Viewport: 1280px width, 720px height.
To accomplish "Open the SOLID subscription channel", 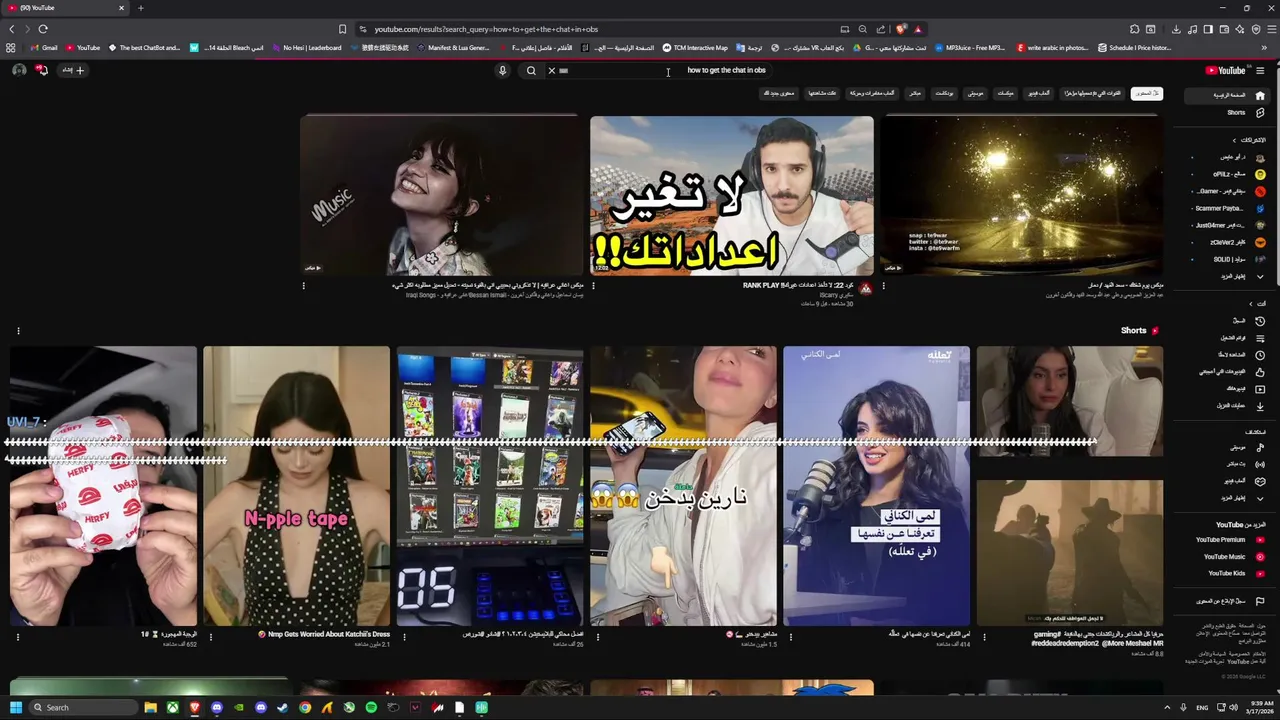I will (1227, 259).
